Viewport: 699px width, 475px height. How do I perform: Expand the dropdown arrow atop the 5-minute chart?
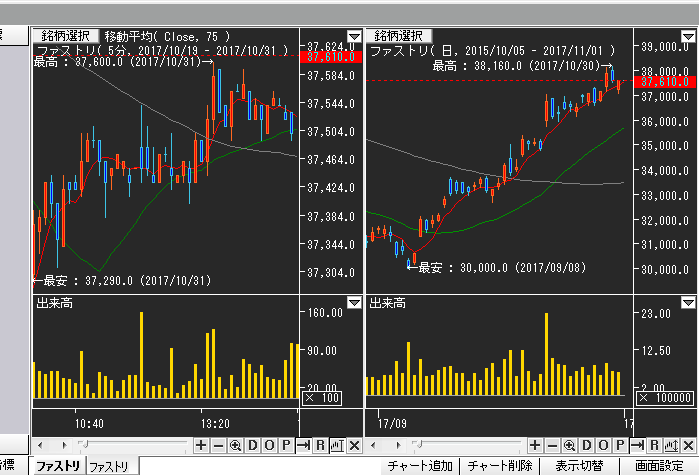[353, 36]
